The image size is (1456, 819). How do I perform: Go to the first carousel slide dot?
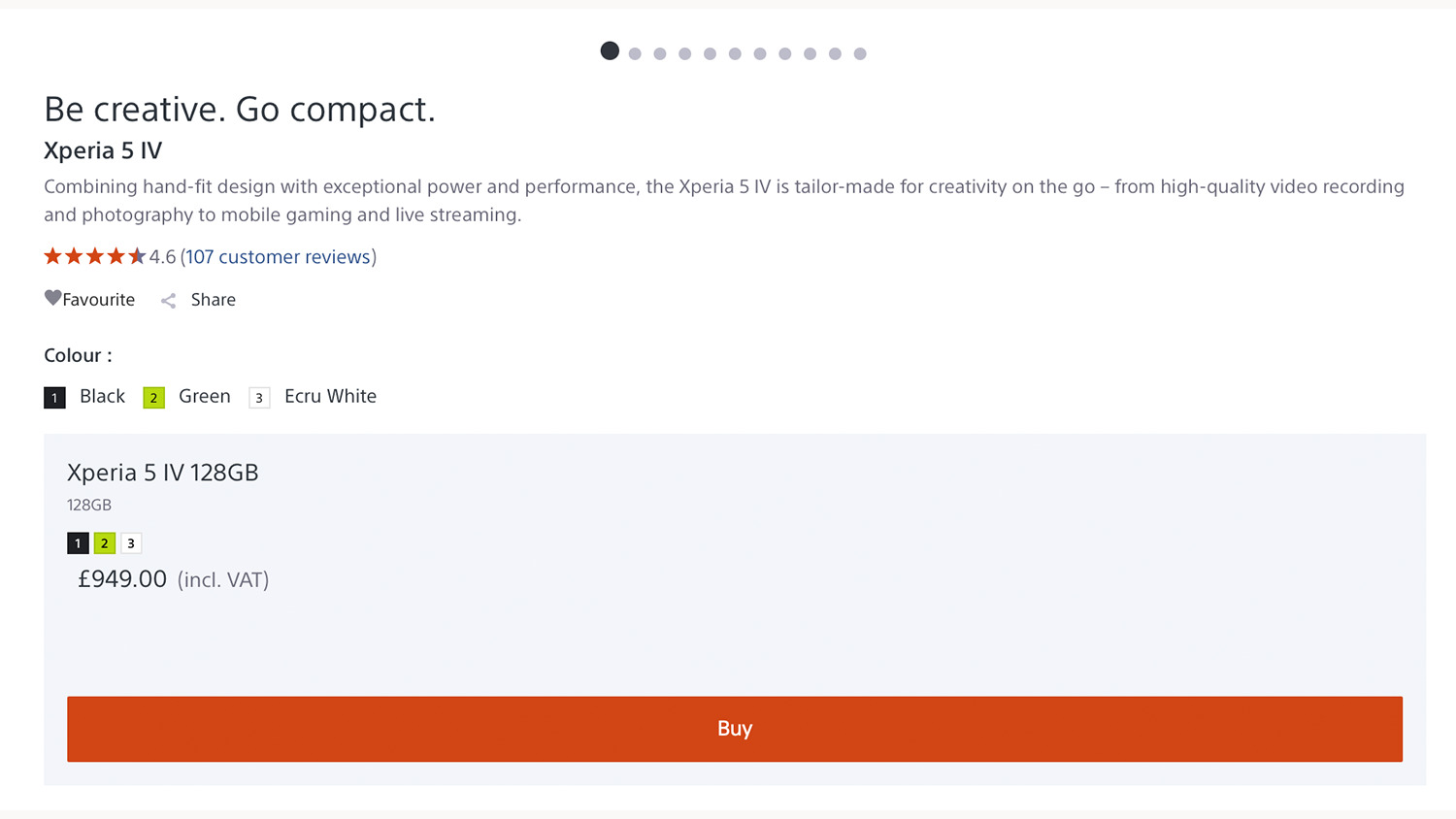click(x=610, y=51)
